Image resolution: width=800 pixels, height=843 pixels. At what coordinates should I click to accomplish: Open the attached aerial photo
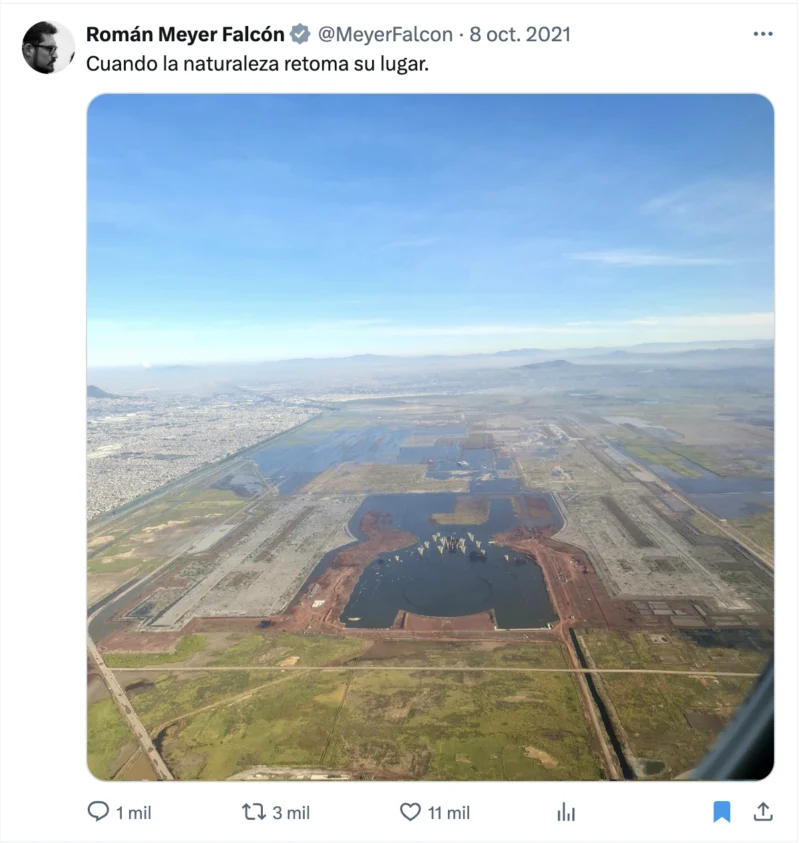point(430,437)
